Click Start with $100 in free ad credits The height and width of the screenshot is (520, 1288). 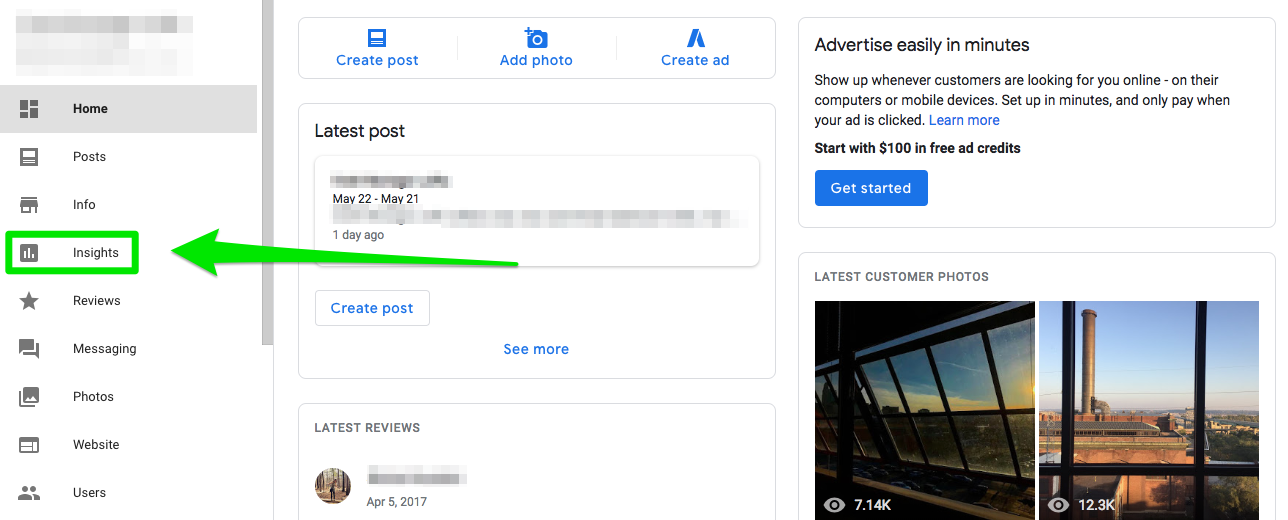coord(918,148)
